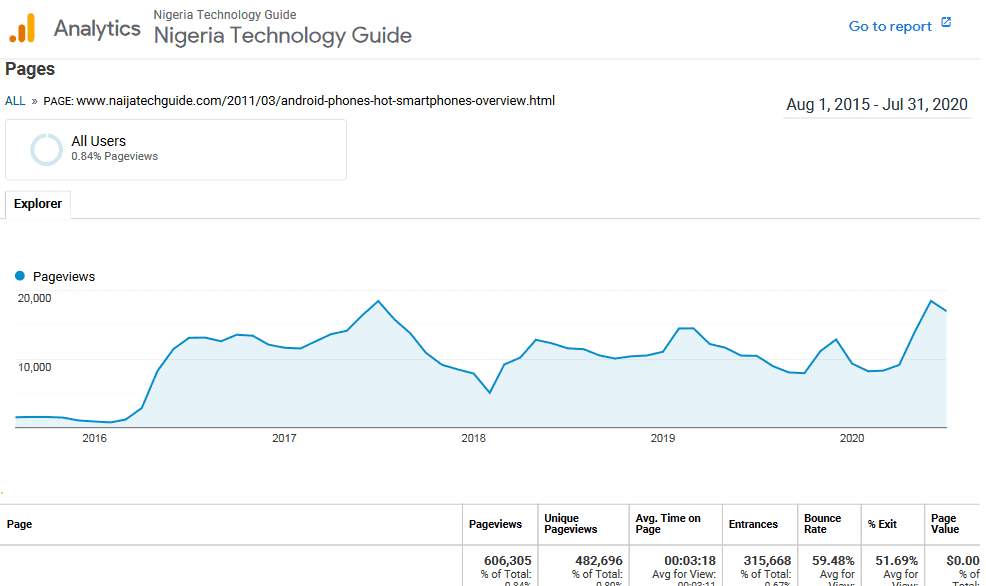Click the Pages report heading

(30, 69)
